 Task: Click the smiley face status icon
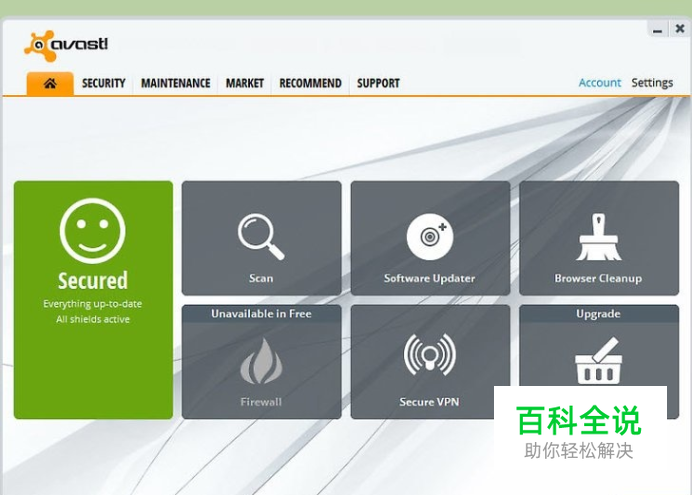click(93, 231)
